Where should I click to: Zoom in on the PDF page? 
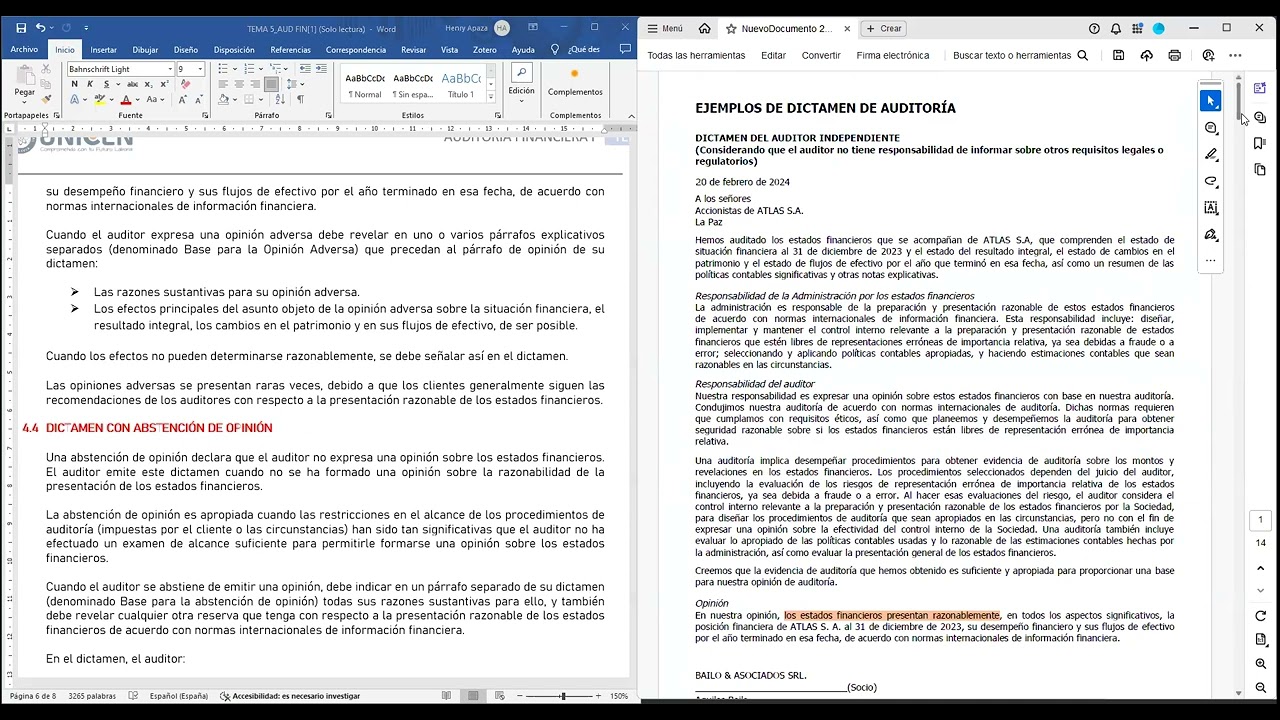point(1261,664)
